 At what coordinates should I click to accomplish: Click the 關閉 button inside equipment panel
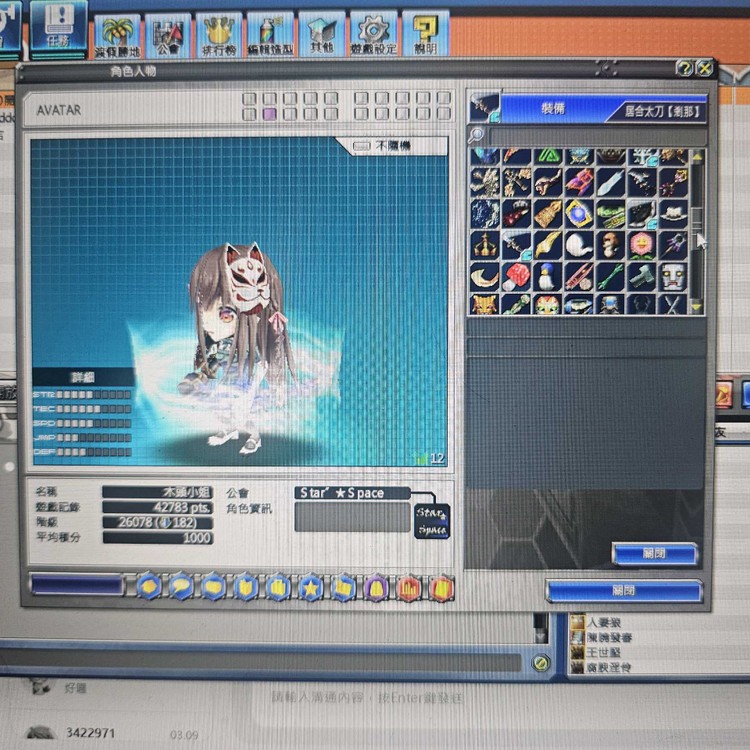[654, 554]
